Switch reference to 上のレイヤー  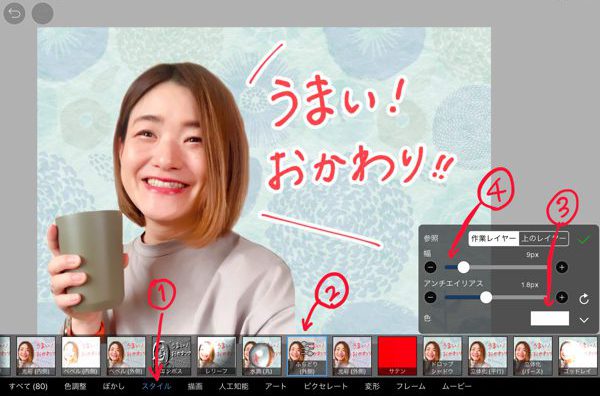[543, 238]
